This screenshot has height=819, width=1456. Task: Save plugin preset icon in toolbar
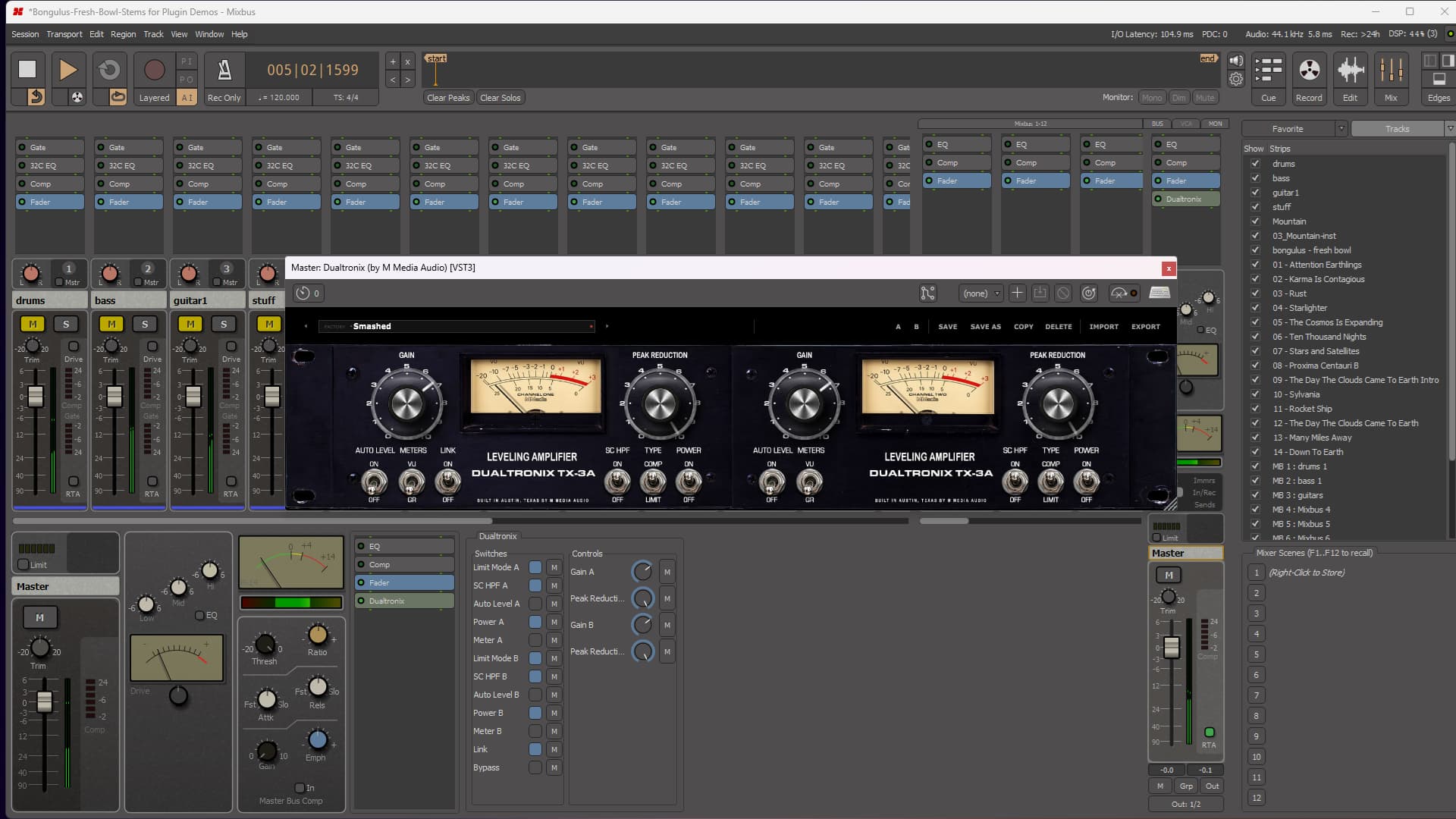pos(1040,293)
